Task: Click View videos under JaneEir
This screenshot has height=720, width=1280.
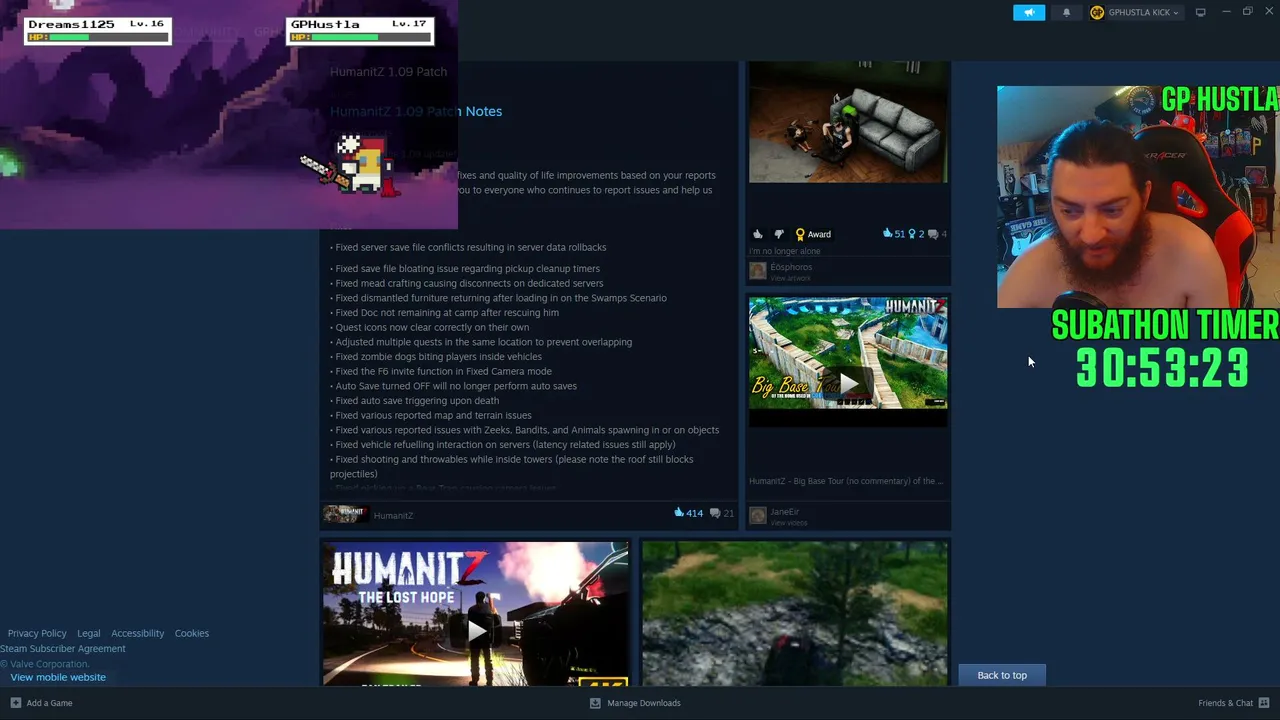Action: tap(789, 523)
